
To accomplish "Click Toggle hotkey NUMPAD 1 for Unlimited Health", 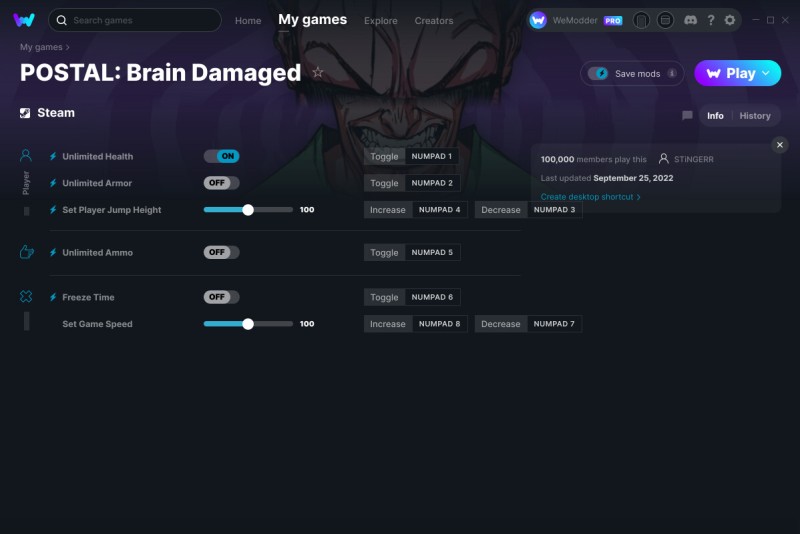I will point(411,156).
